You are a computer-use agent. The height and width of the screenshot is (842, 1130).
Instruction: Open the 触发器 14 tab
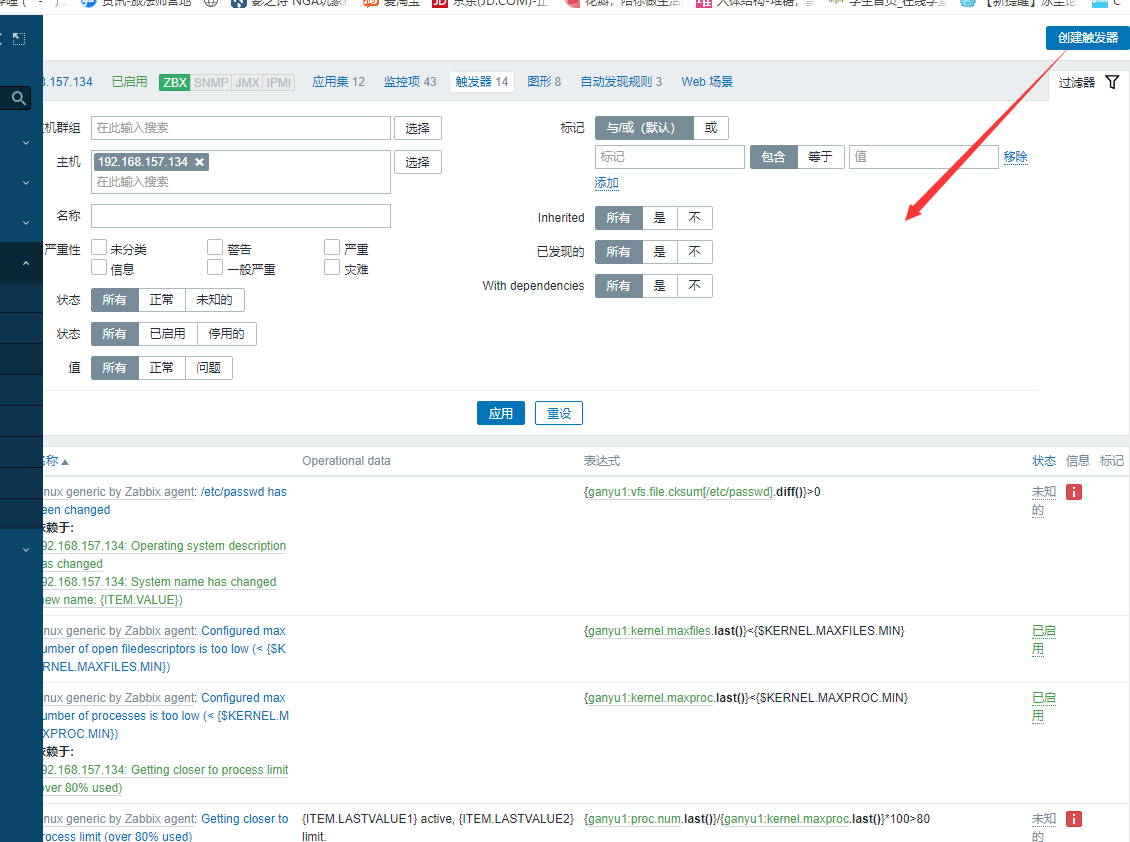481,82
